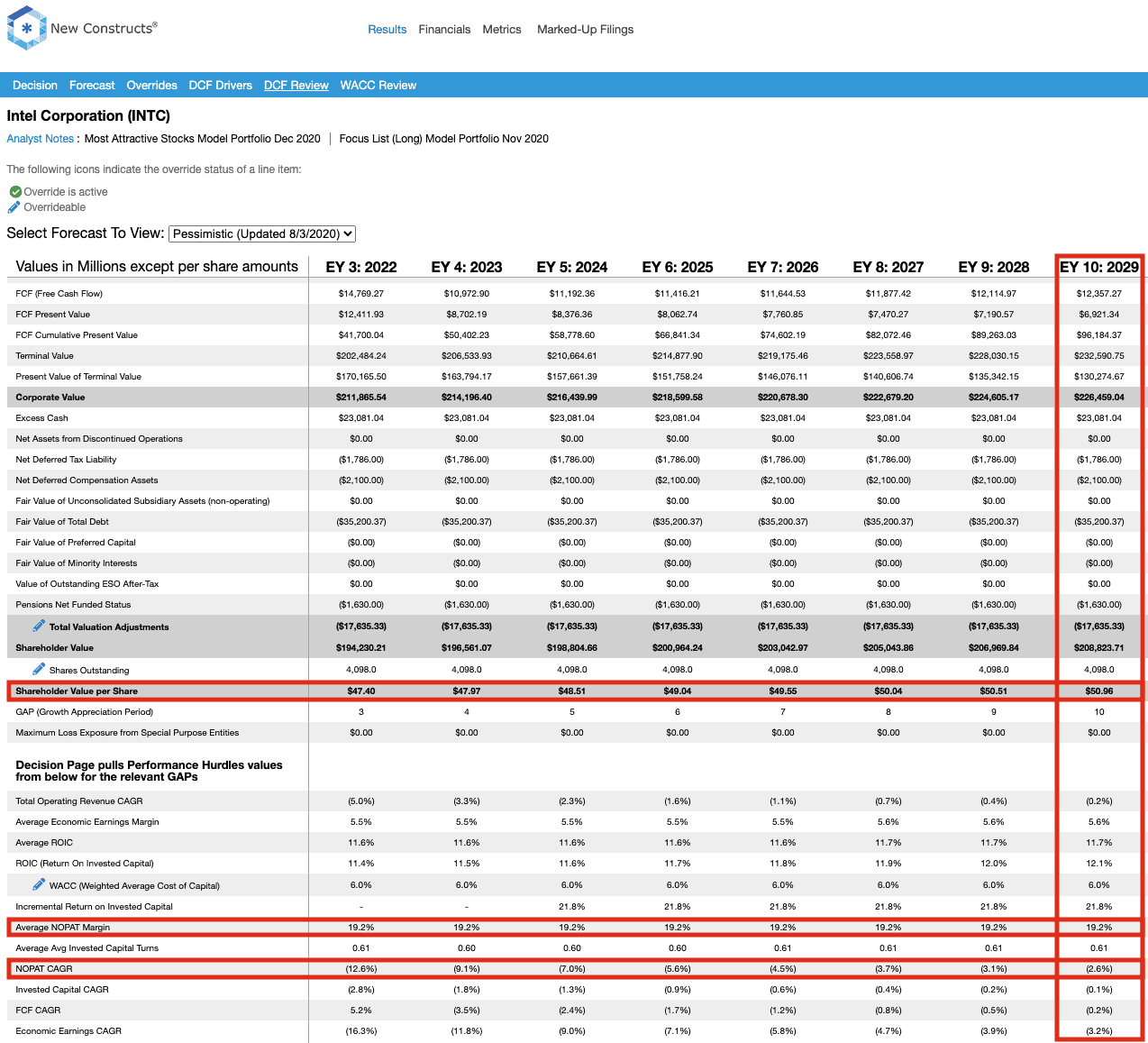Select the EY 7: 2026 column header

coord(783,267)
